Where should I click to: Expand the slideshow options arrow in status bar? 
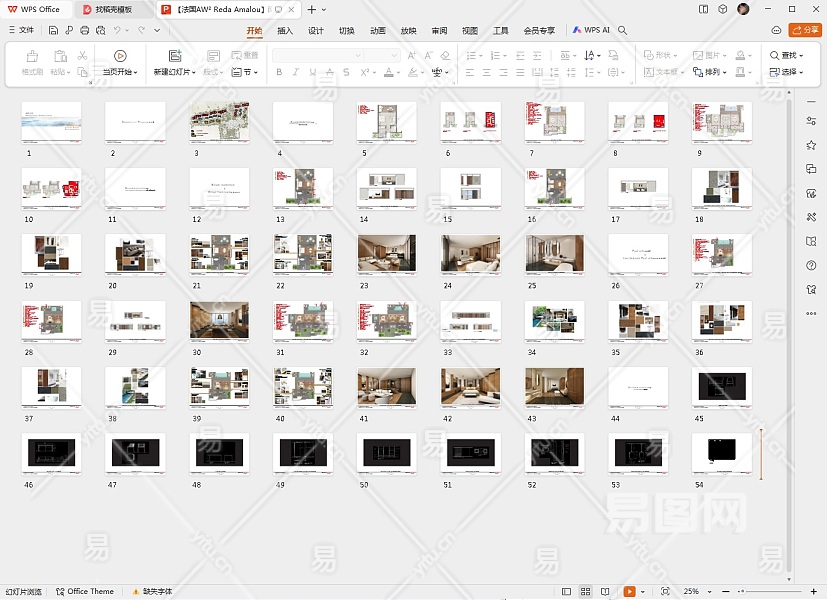point(643,592)
